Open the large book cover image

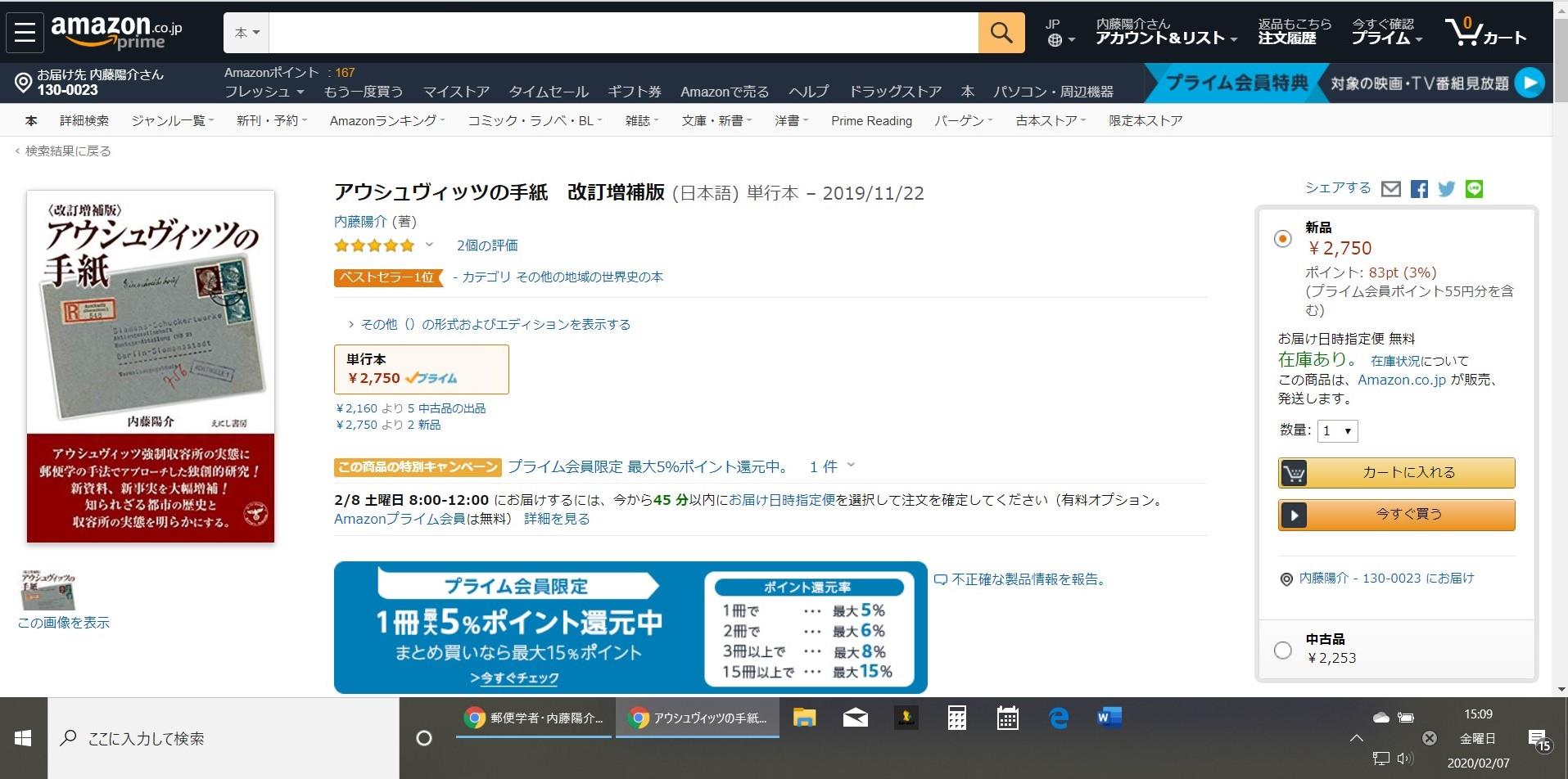(x=151, y=367)
